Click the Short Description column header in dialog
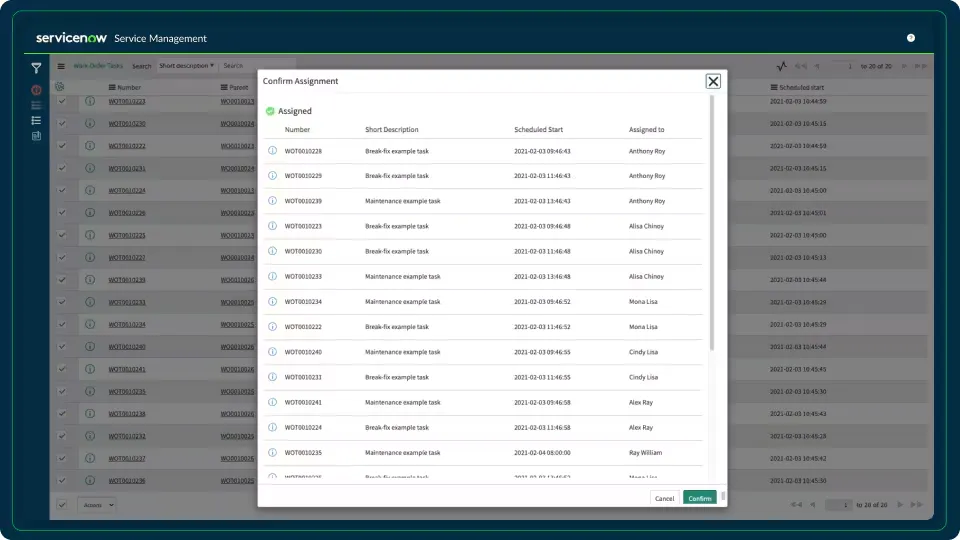The height and width of the screenshot is (540, 960). pos(392,129)
